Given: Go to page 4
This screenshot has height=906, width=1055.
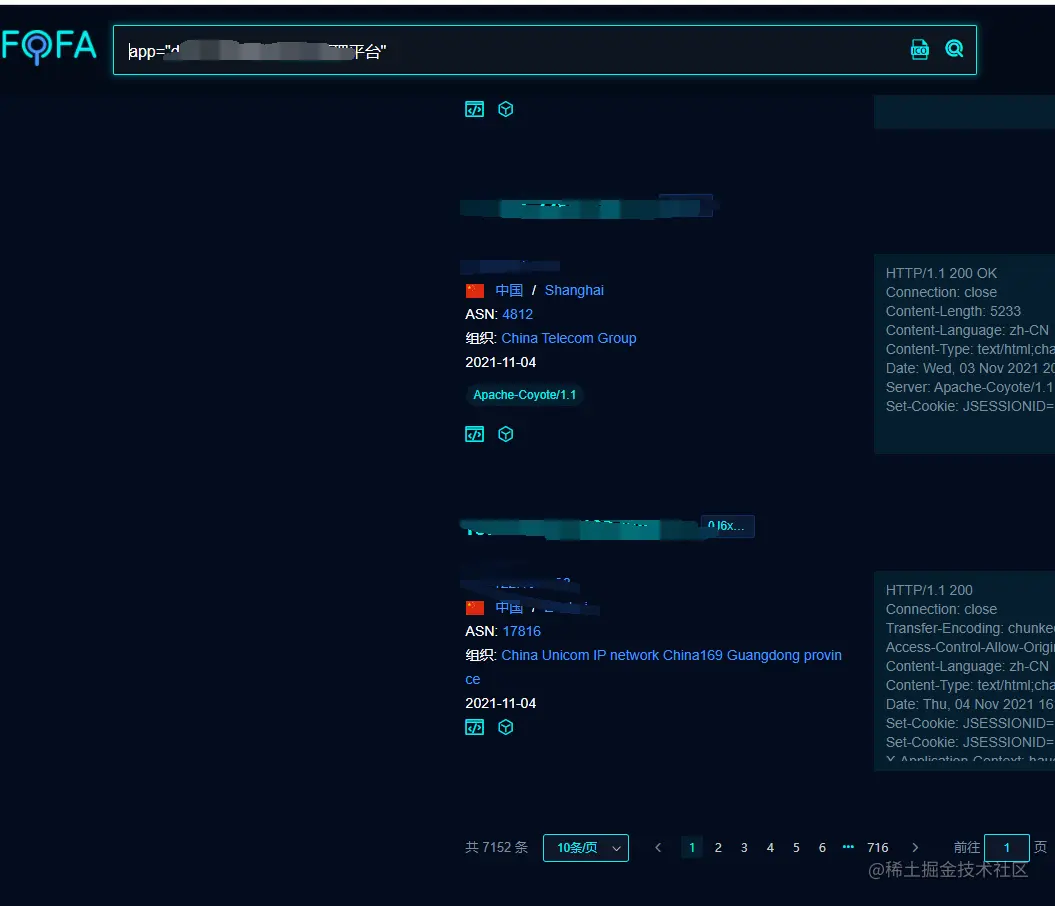Looking at the screenshot, I should 770,847.
